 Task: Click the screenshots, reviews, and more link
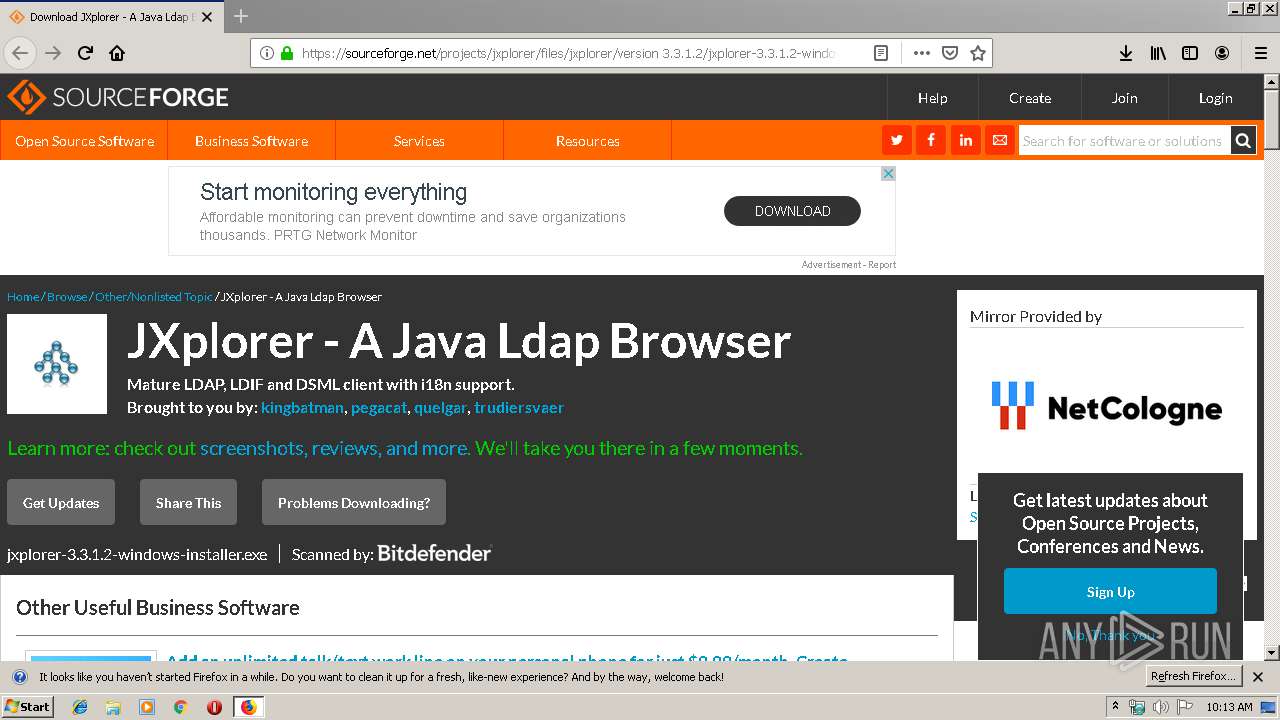click(x=334, y=448)
